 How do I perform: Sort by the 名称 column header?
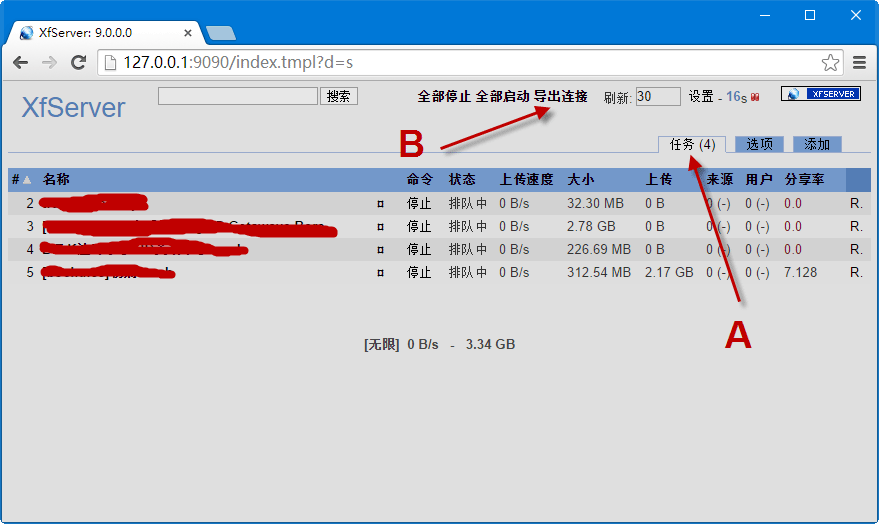tap(56, 179)
